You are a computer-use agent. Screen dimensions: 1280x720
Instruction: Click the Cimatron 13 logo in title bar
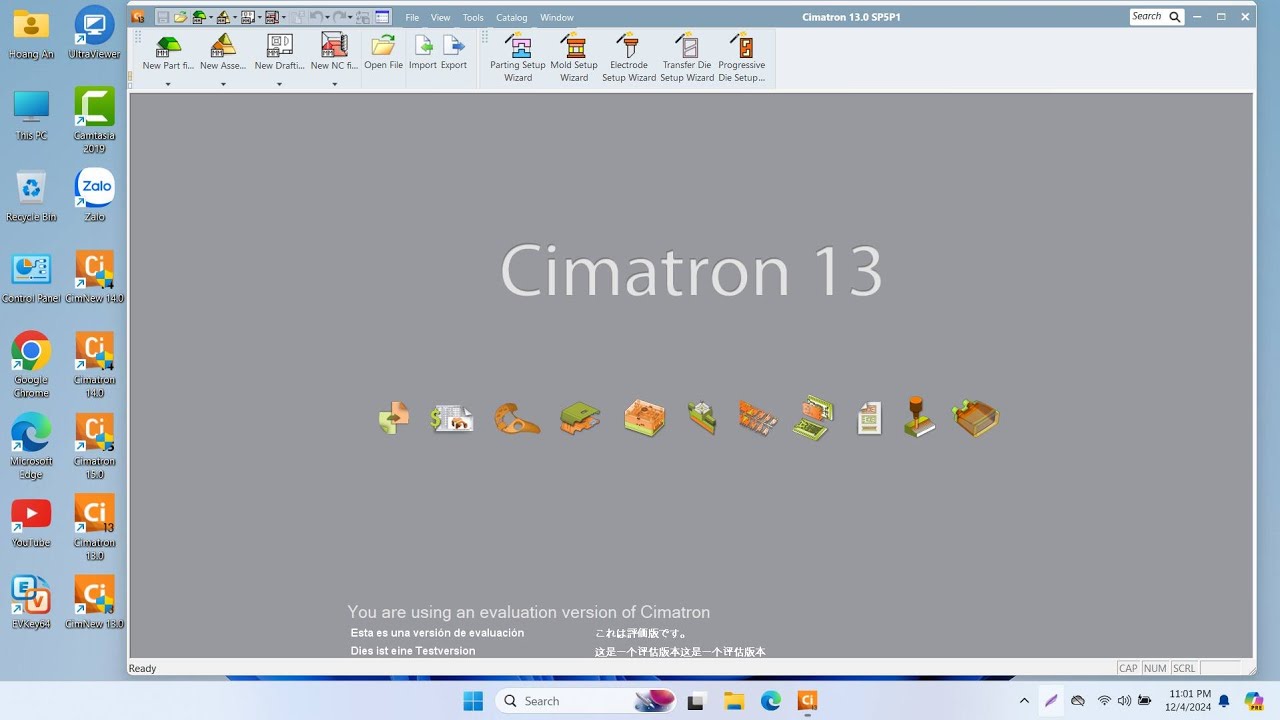[x=138, y=17]
